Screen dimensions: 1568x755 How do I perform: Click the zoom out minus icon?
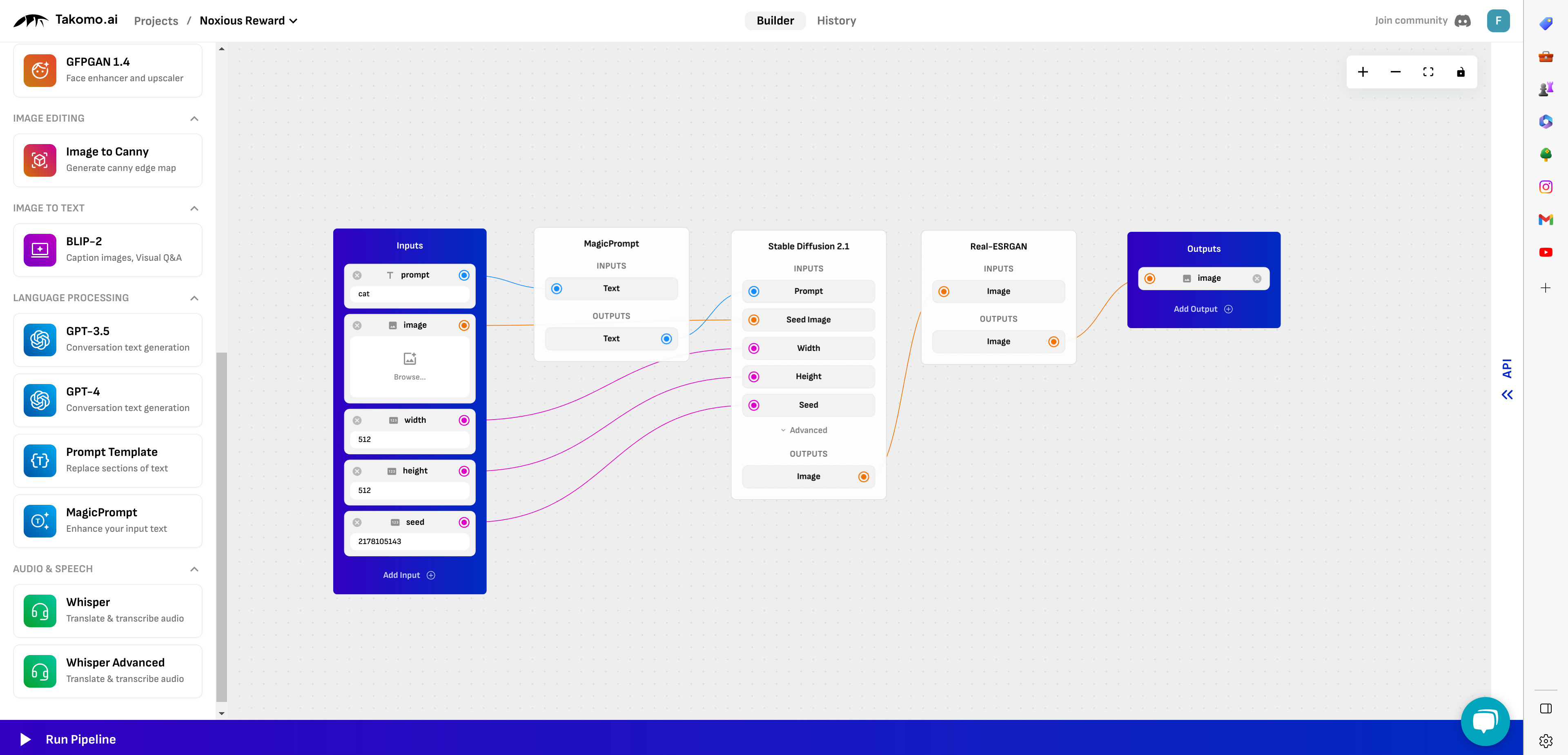click(1395, 72)
